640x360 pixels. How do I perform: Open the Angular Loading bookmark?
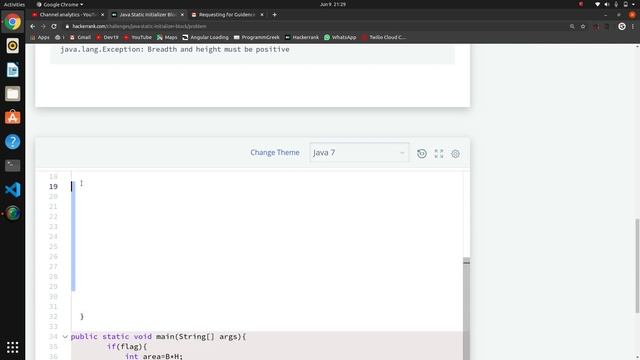point(205,37)
